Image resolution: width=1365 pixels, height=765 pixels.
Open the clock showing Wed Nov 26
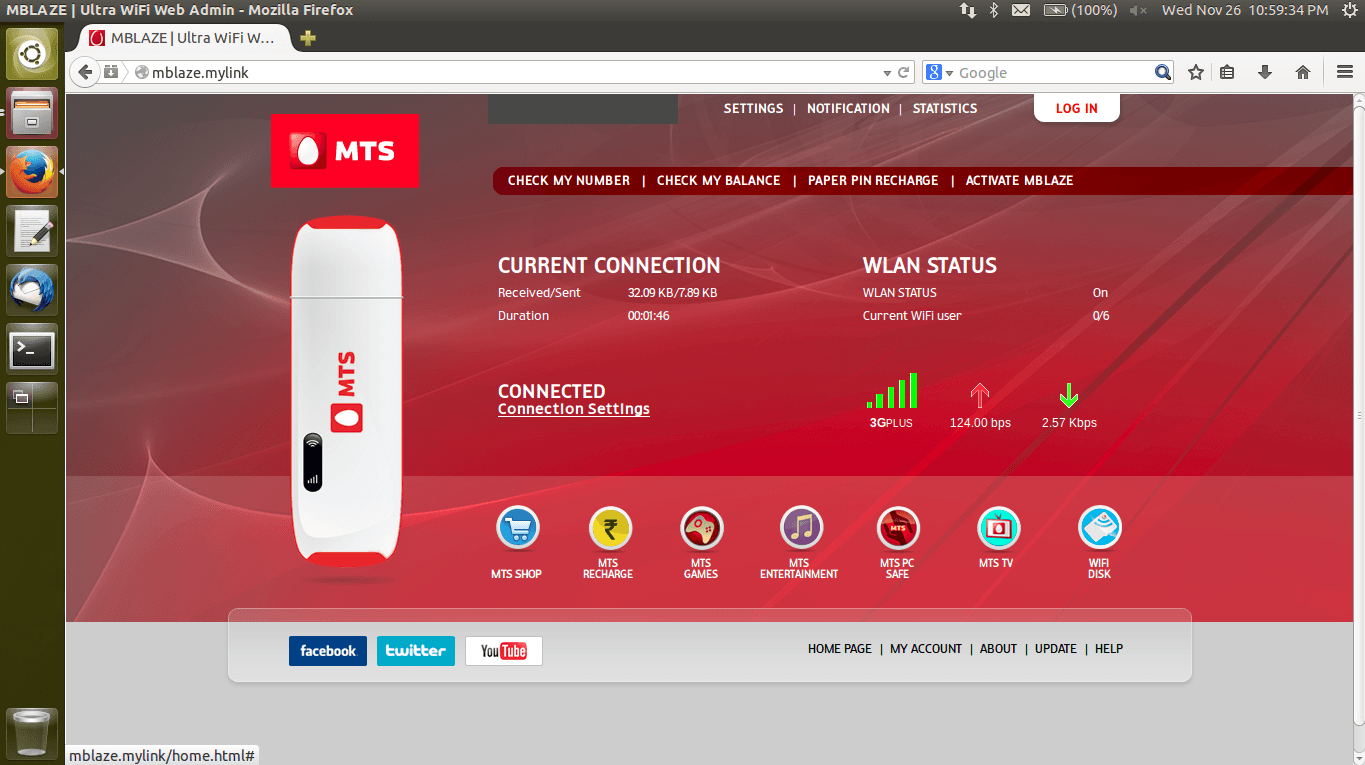point(1245,10)
